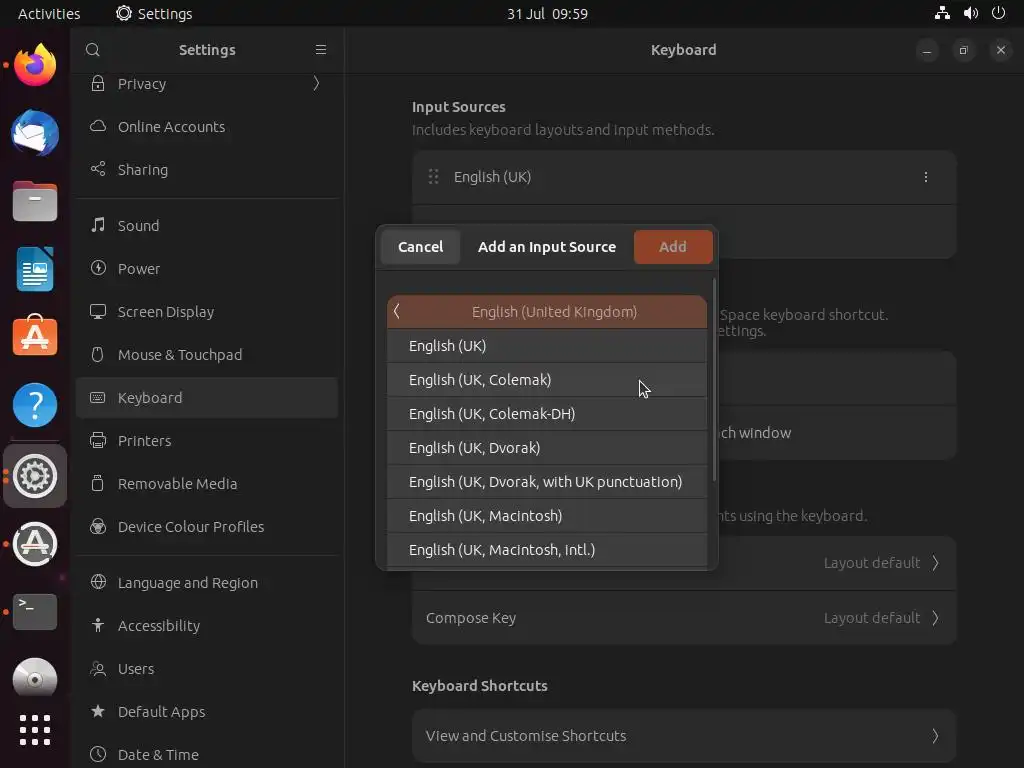Viewport: 1024px width, 768px height.
Task: Open Firefox from the dock
Action: [x=35, y=67]
